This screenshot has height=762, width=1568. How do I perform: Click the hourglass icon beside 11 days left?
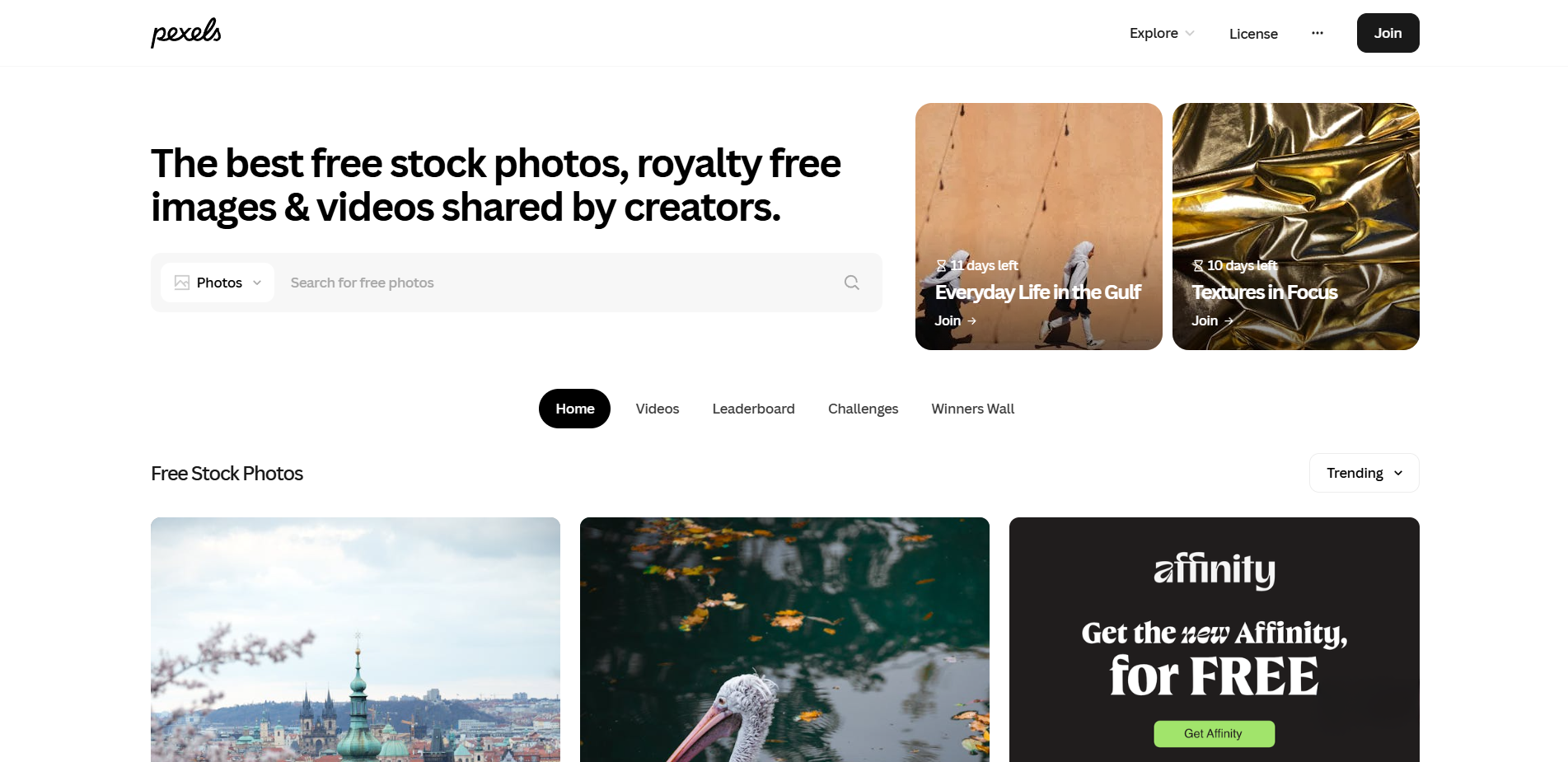941,265
